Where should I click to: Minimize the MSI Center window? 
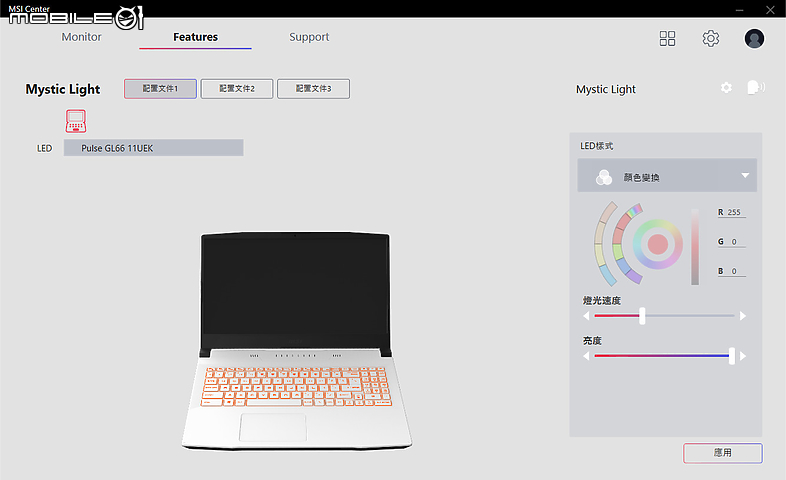pos(739,10)
